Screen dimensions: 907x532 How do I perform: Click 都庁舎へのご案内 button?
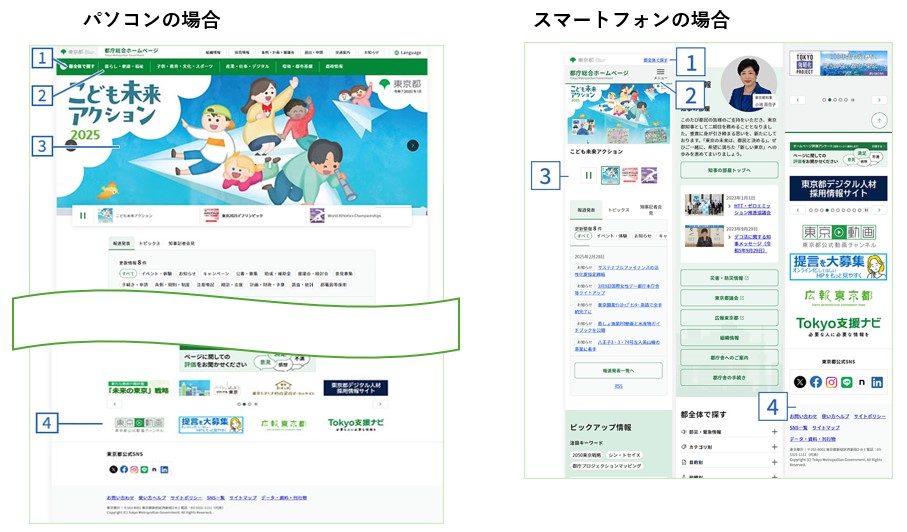tap(729, 357)
